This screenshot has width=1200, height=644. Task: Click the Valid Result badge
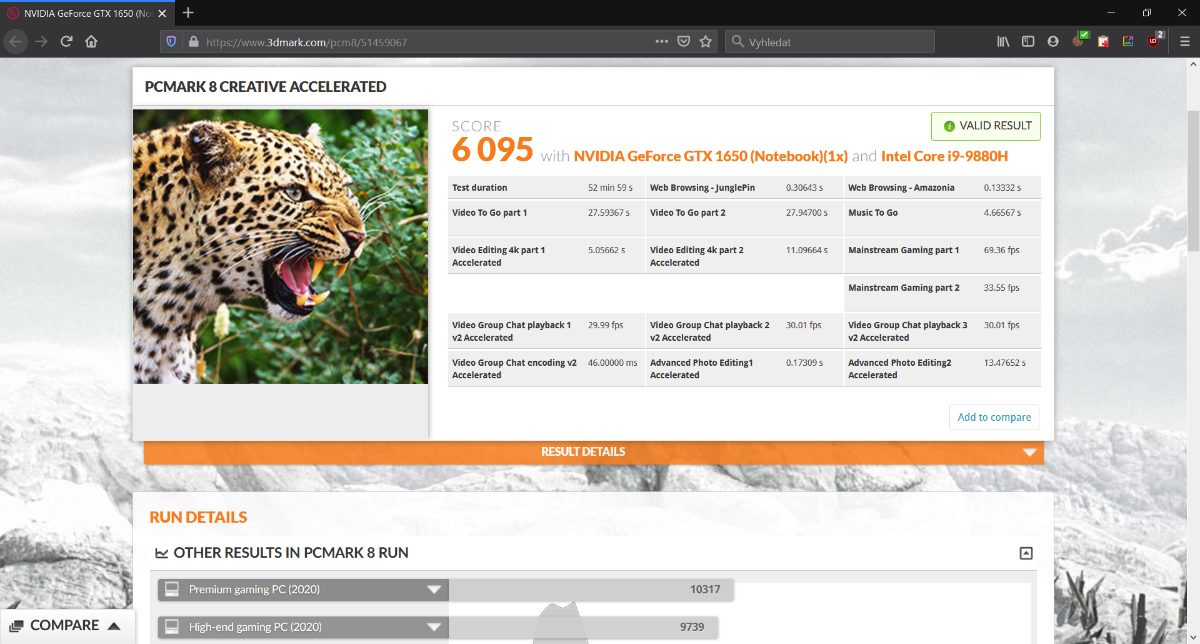click(x=986, y=126)
